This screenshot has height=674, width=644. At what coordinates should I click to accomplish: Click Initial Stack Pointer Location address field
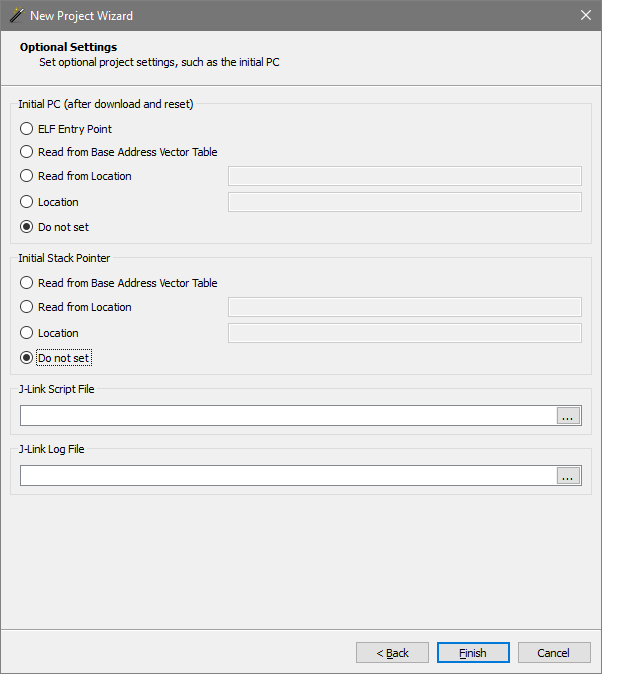[x=405, y=333]
